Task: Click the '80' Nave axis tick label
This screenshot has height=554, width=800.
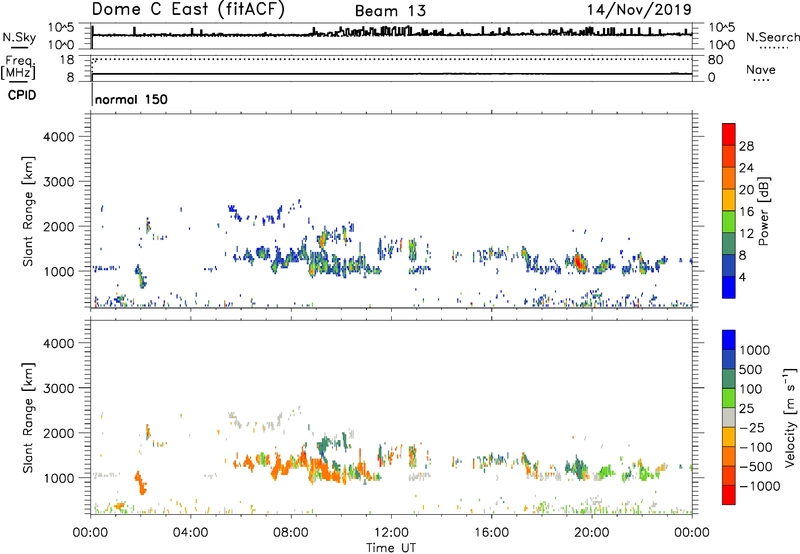Action: (715, 60)
